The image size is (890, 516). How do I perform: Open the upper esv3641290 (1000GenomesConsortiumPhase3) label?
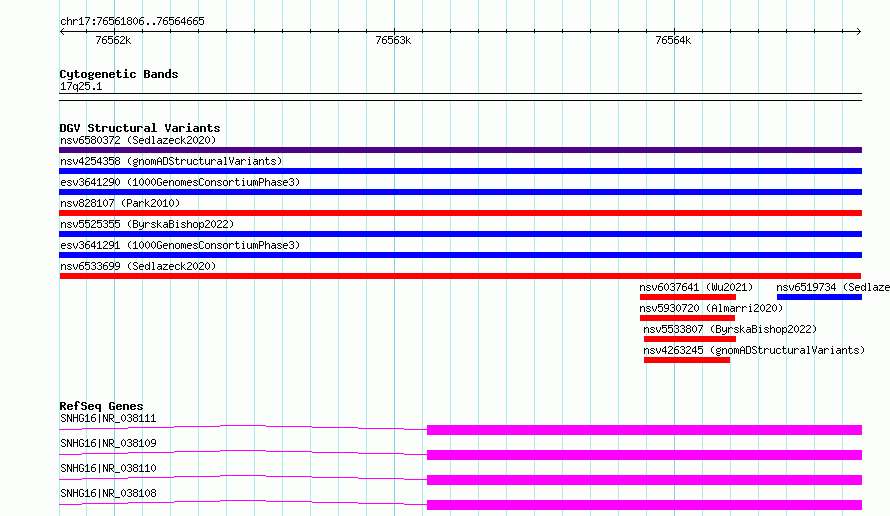(180, 182)
